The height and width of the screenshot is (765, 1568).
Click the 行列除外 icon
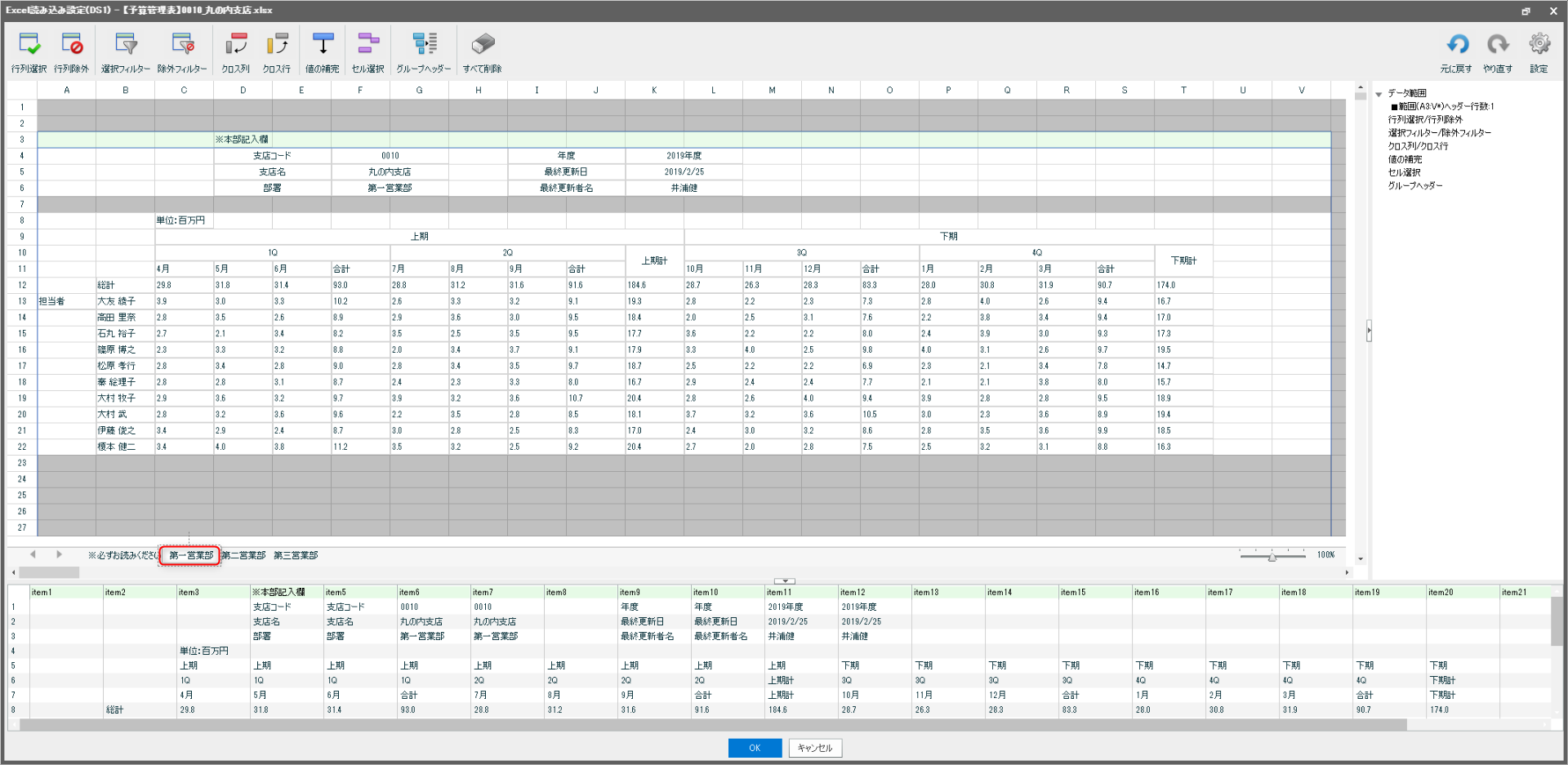point(73,51)
